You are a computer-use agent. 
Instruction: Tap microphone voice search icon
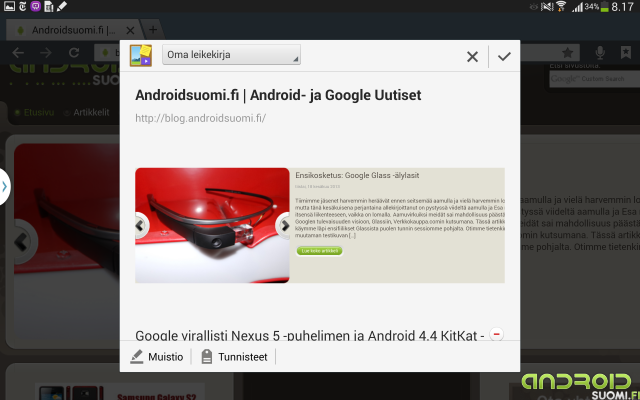(600, 52)
